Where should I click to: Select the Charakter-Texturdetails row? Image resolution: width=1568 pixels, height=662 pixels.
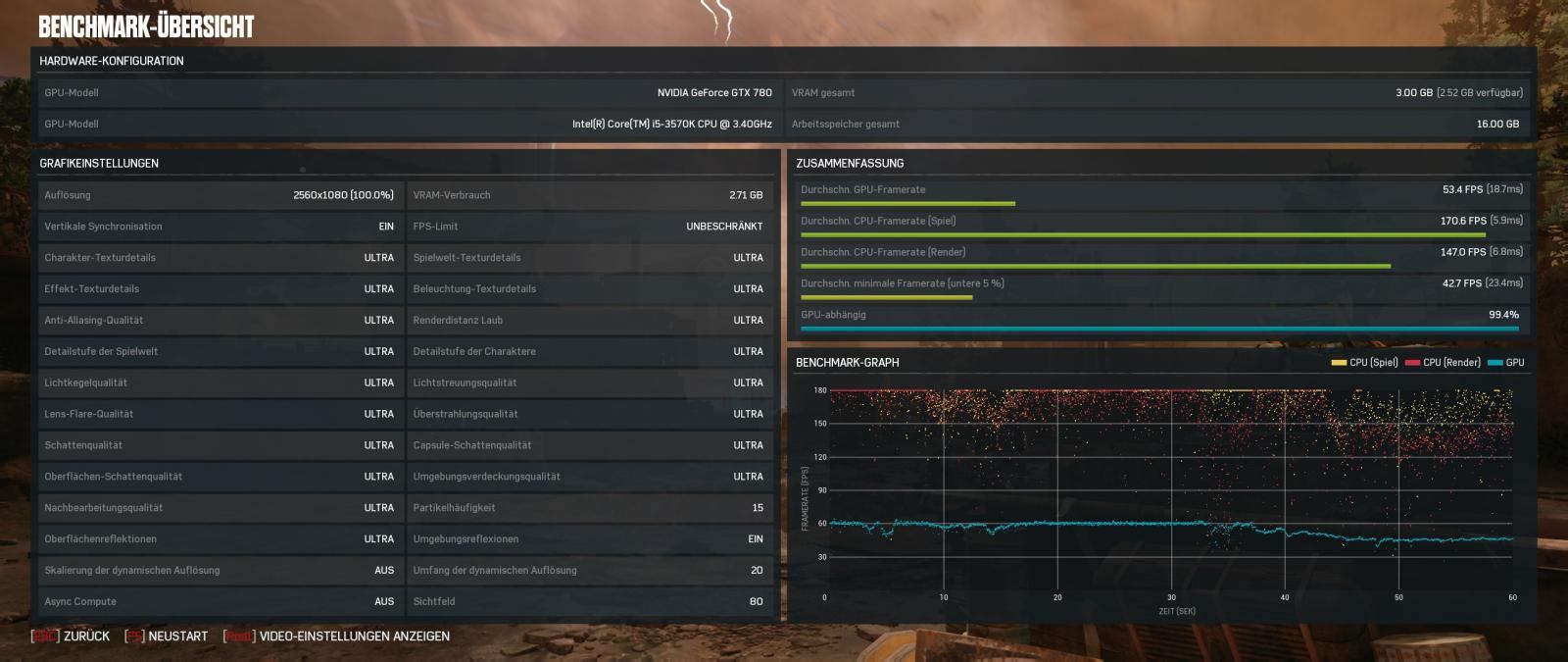pyautogui.click(x=220, y=258)
